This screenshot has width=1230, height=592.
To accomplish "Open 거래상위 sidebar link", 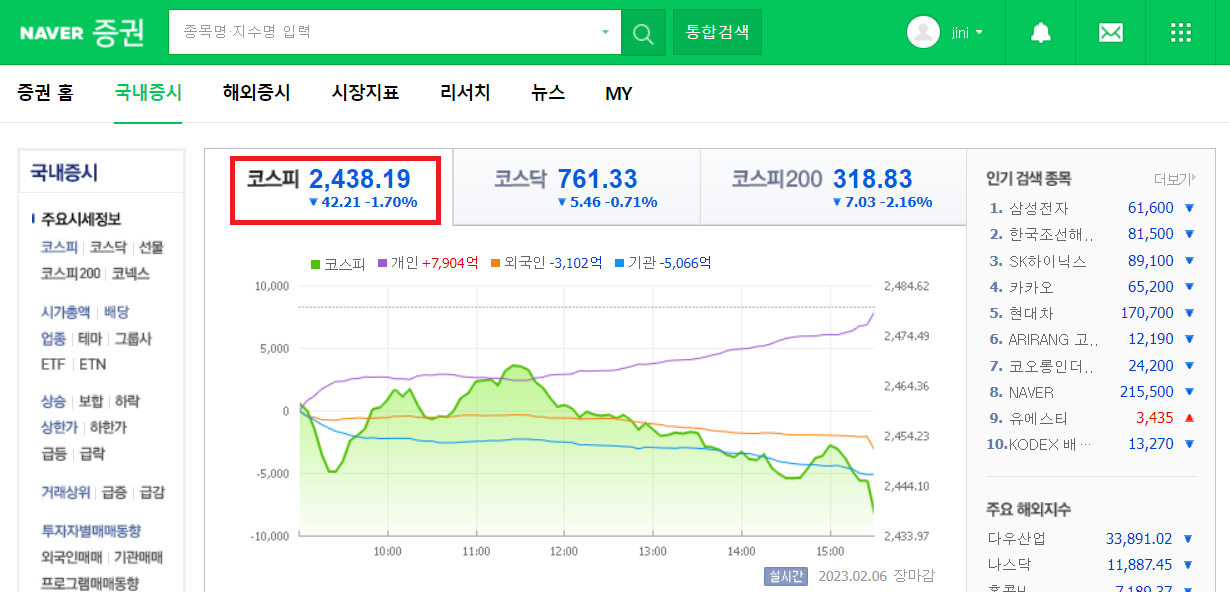I will pos(65,492).
